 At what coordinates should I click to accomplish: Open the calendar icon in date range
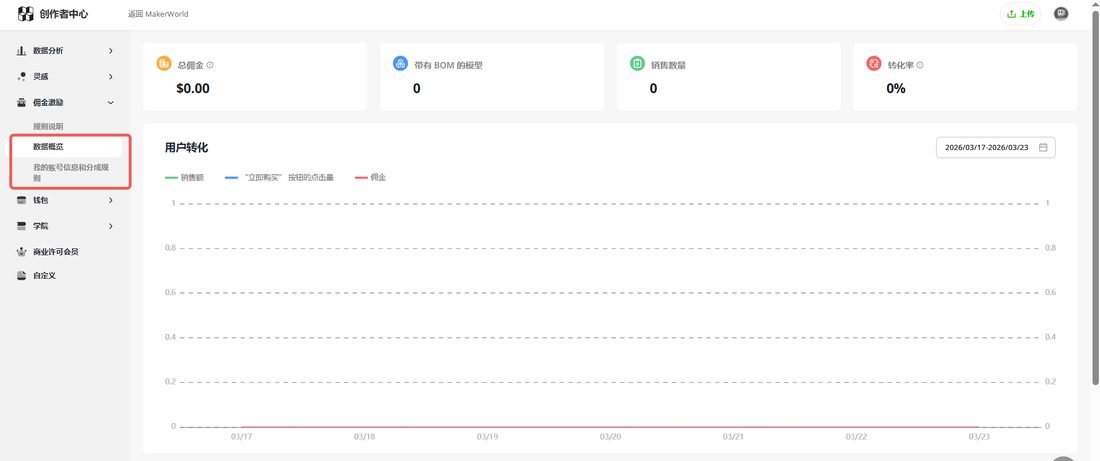(1043, 147)
